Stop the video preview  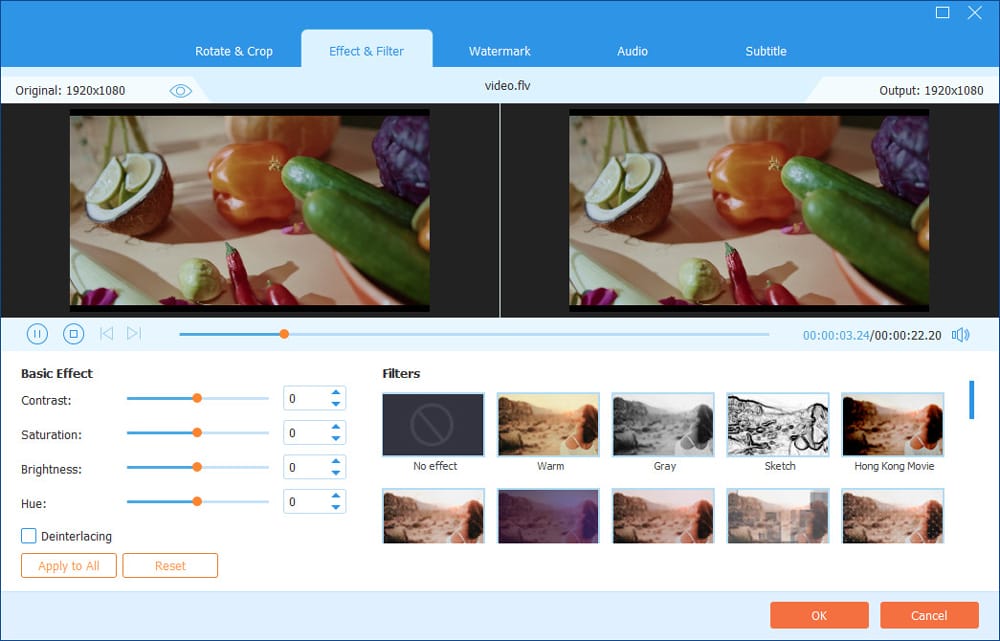pos(73,333)
